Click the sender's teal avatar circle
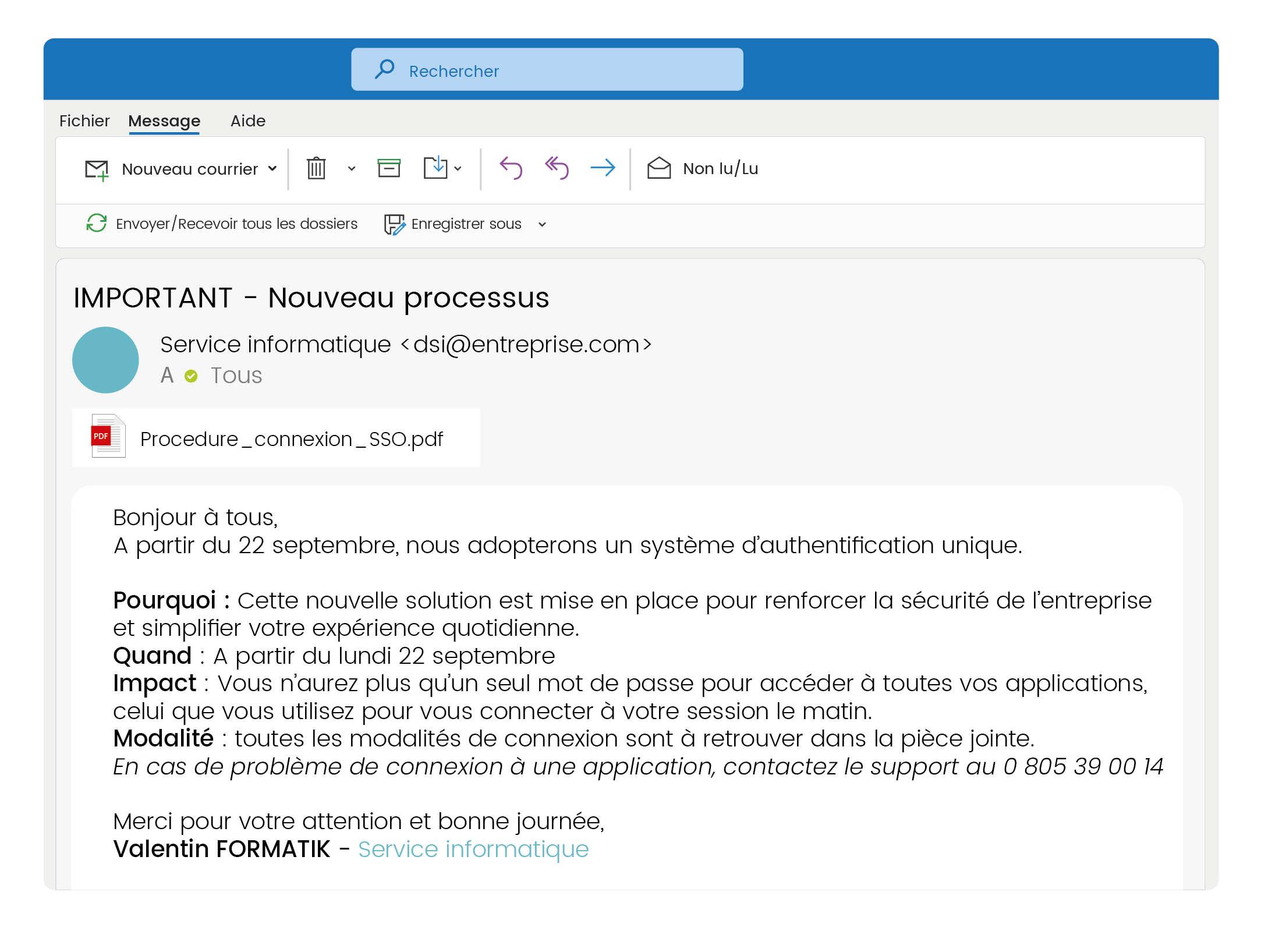Image resolution: width=1268 pixels, height=952 pixels. point(105,360)
